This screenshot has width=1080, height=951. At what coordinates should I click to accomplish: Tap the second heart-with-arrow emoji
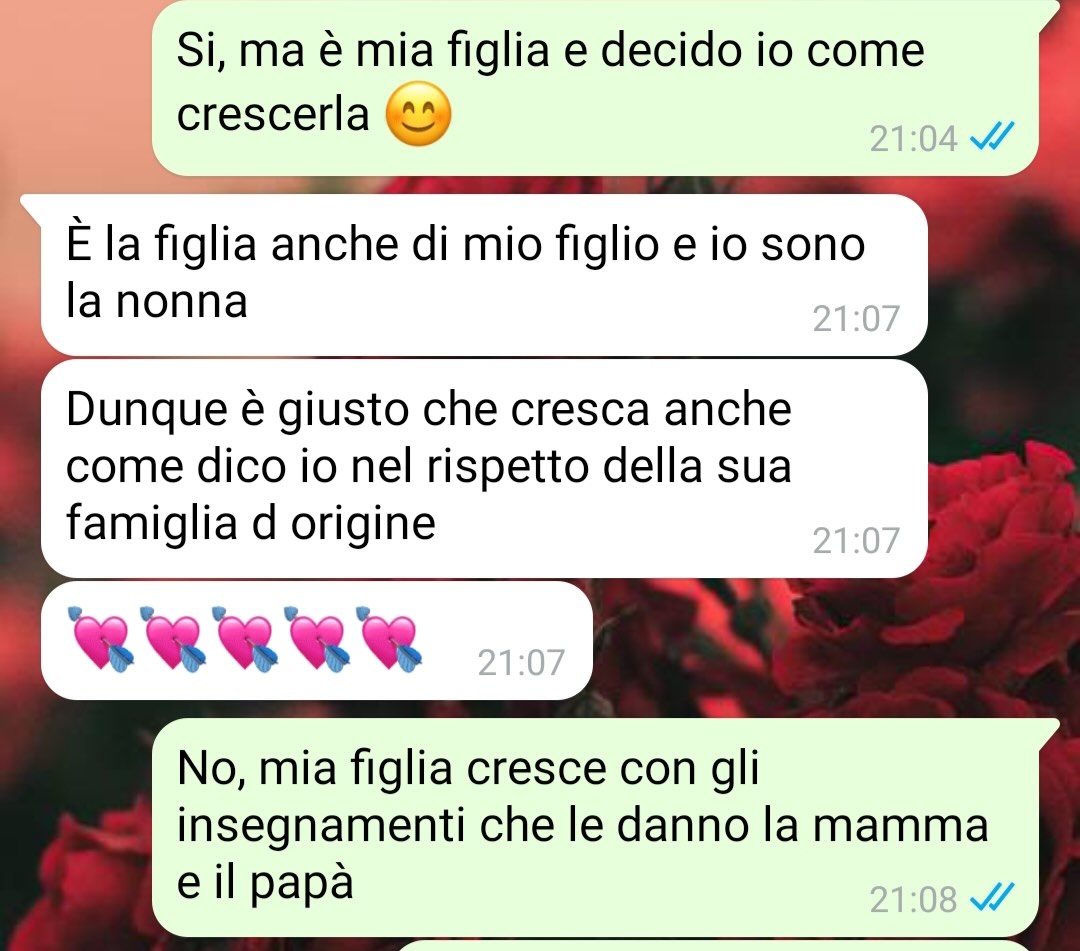(174, 638)
